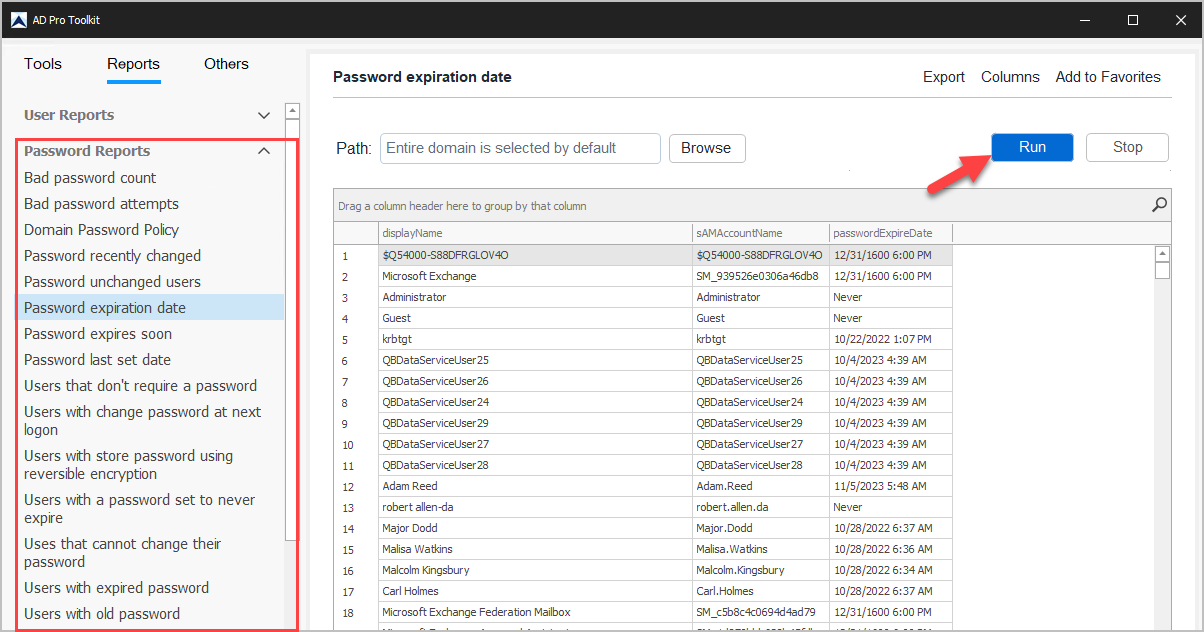Add this report to Favorites

tap(1107, 76)
